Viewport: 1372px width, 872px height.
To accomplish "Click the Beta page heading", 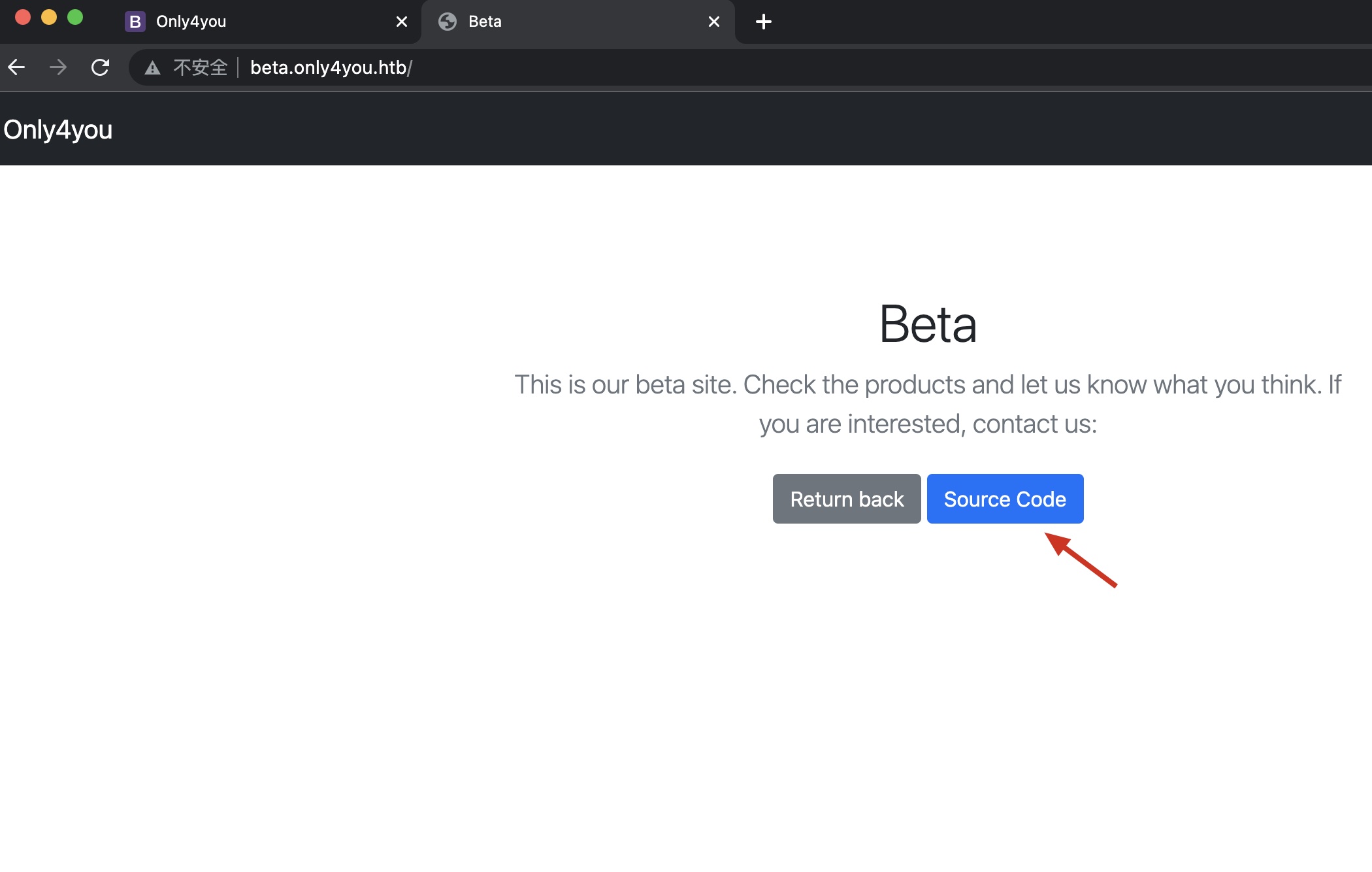I will click(928, 324).
